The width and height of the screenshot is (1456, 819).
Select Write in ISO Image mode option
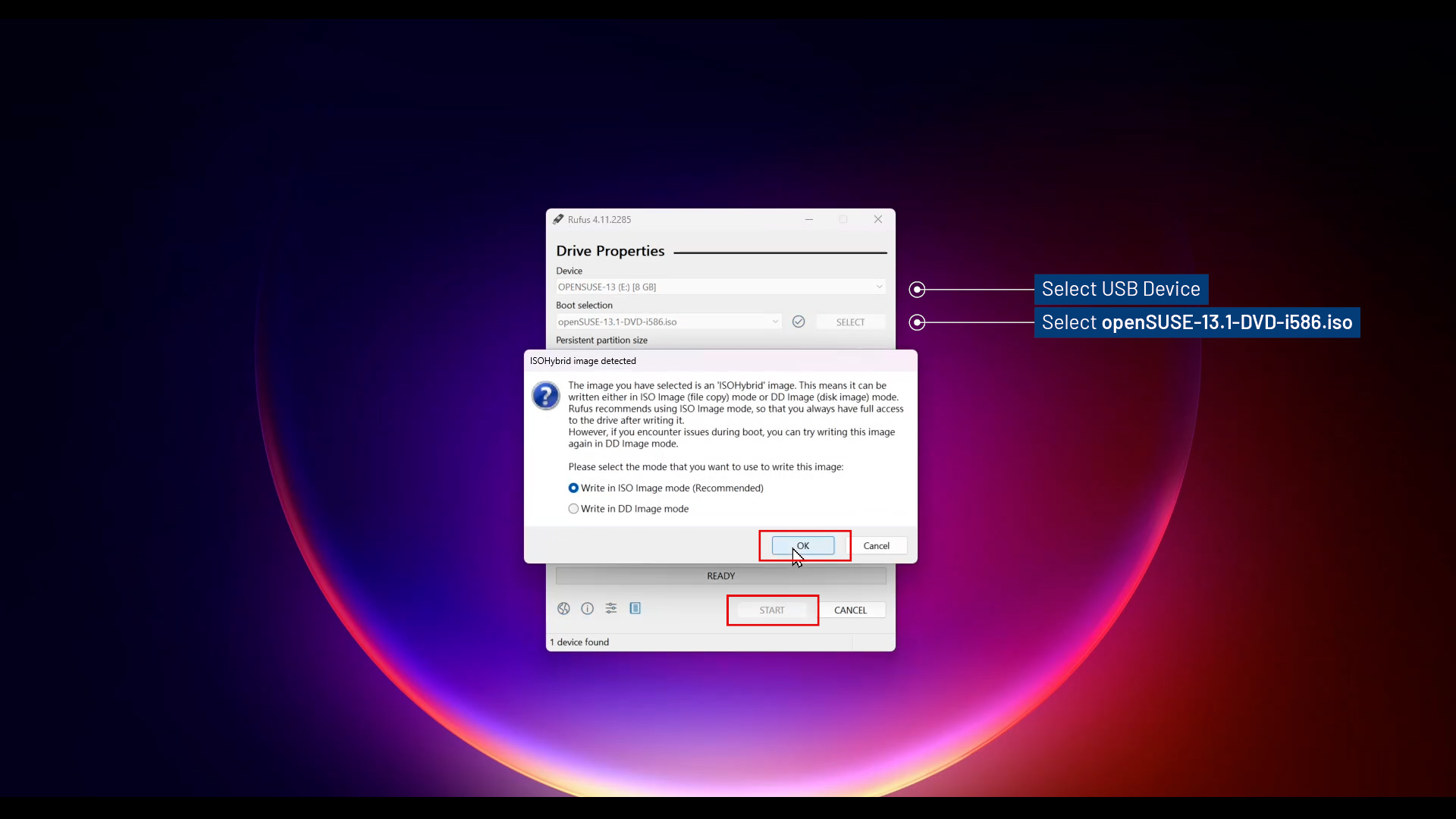(574, 488)
